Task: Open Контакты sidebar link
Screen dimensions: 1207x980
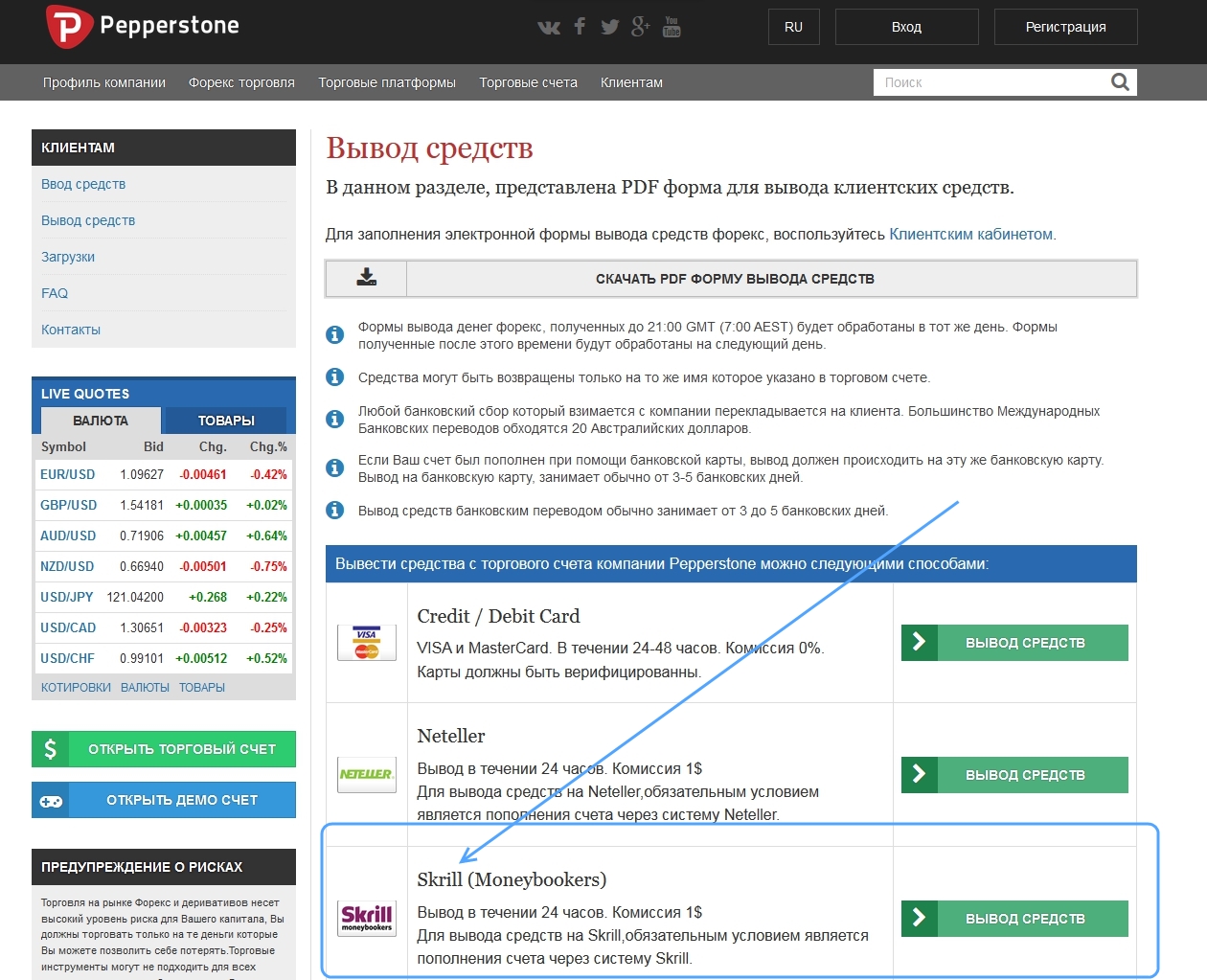Action: coord(71,330)
